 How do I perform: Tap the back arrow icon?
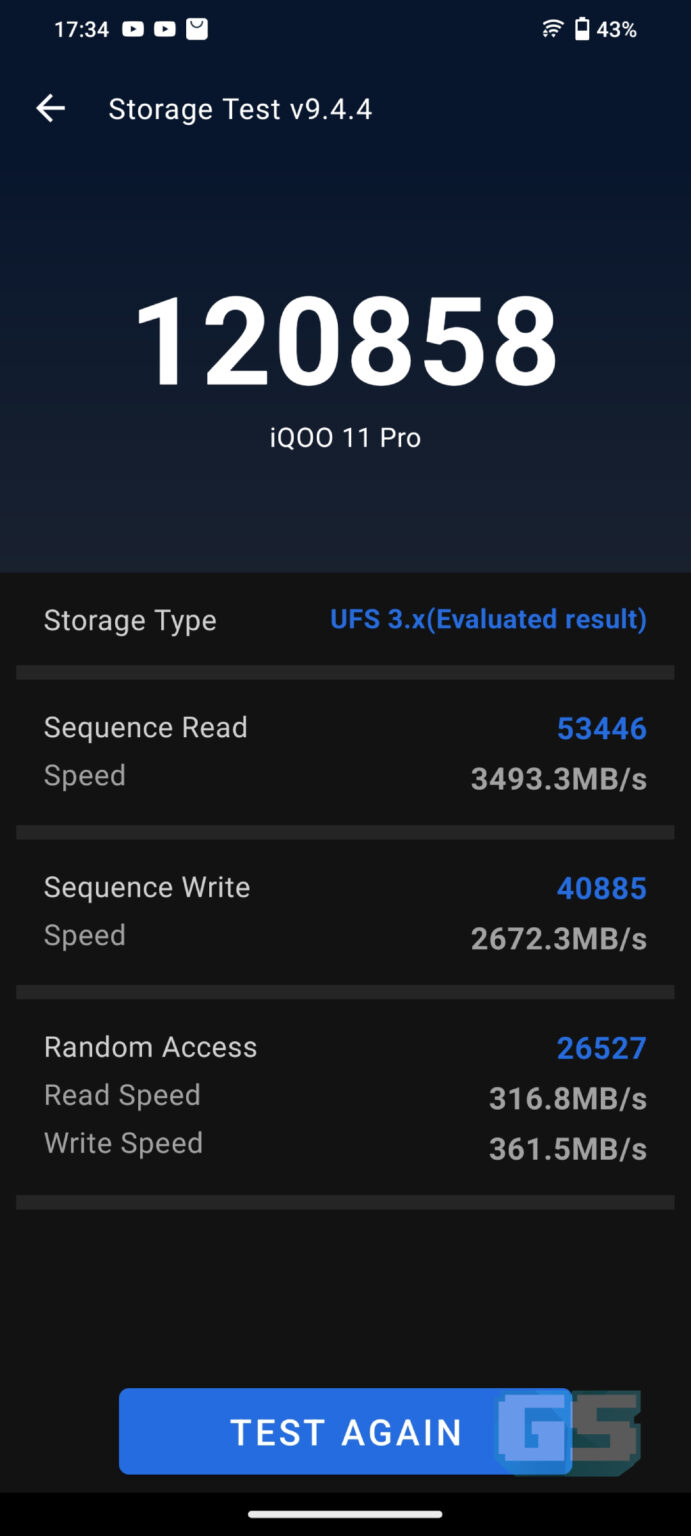(50, 109)
